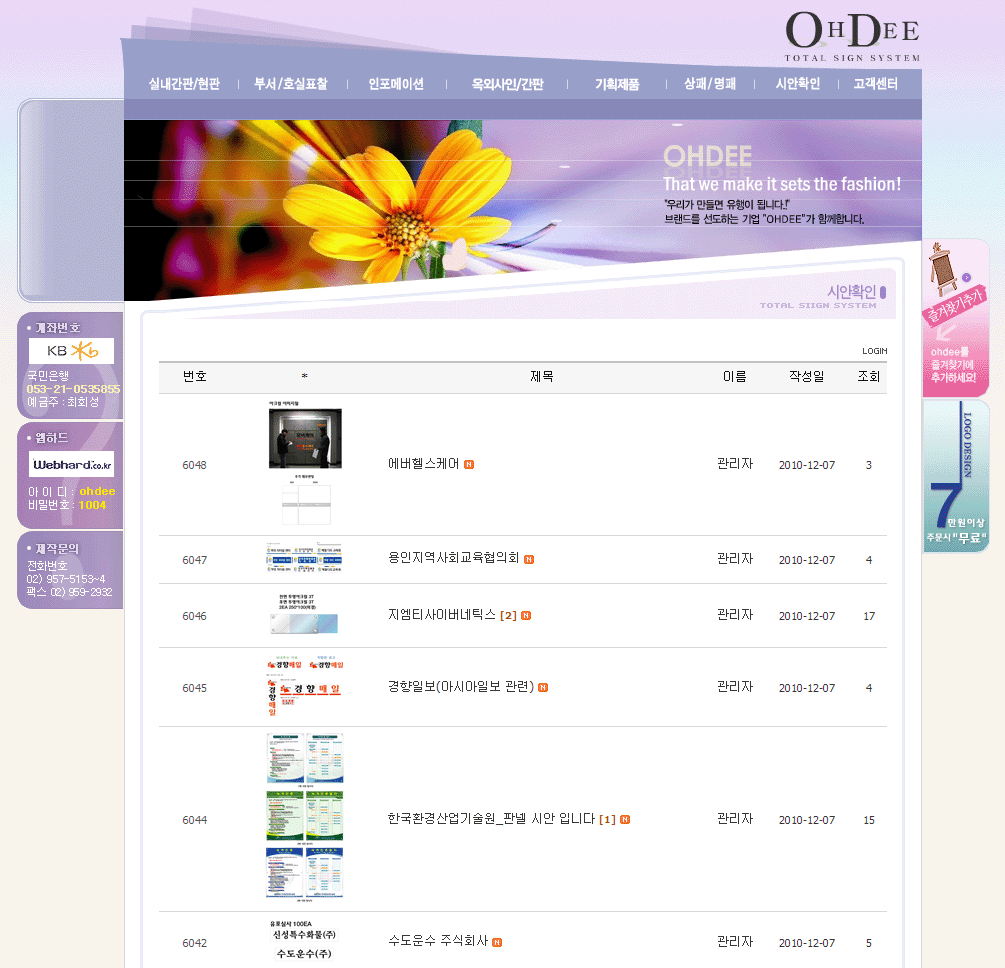Viewport: 1005px width, 968px height.
Task: Click the 시안확인 page title heading
Action: coord(851,292)
